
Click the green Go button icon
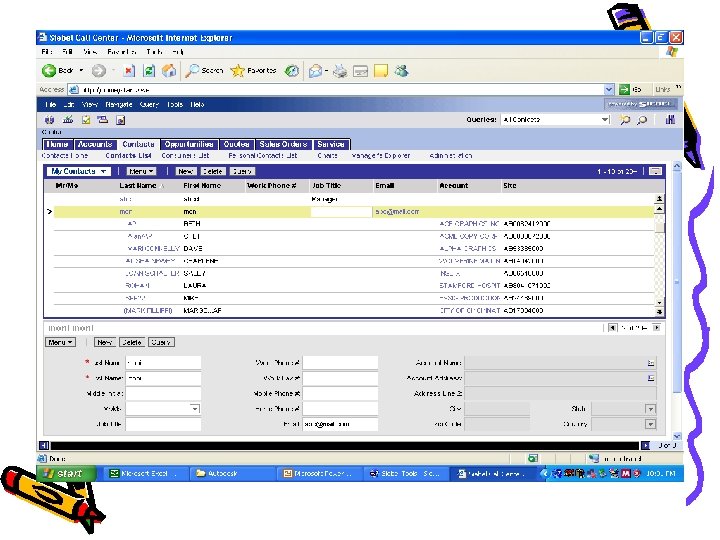(x=624, y=89)
